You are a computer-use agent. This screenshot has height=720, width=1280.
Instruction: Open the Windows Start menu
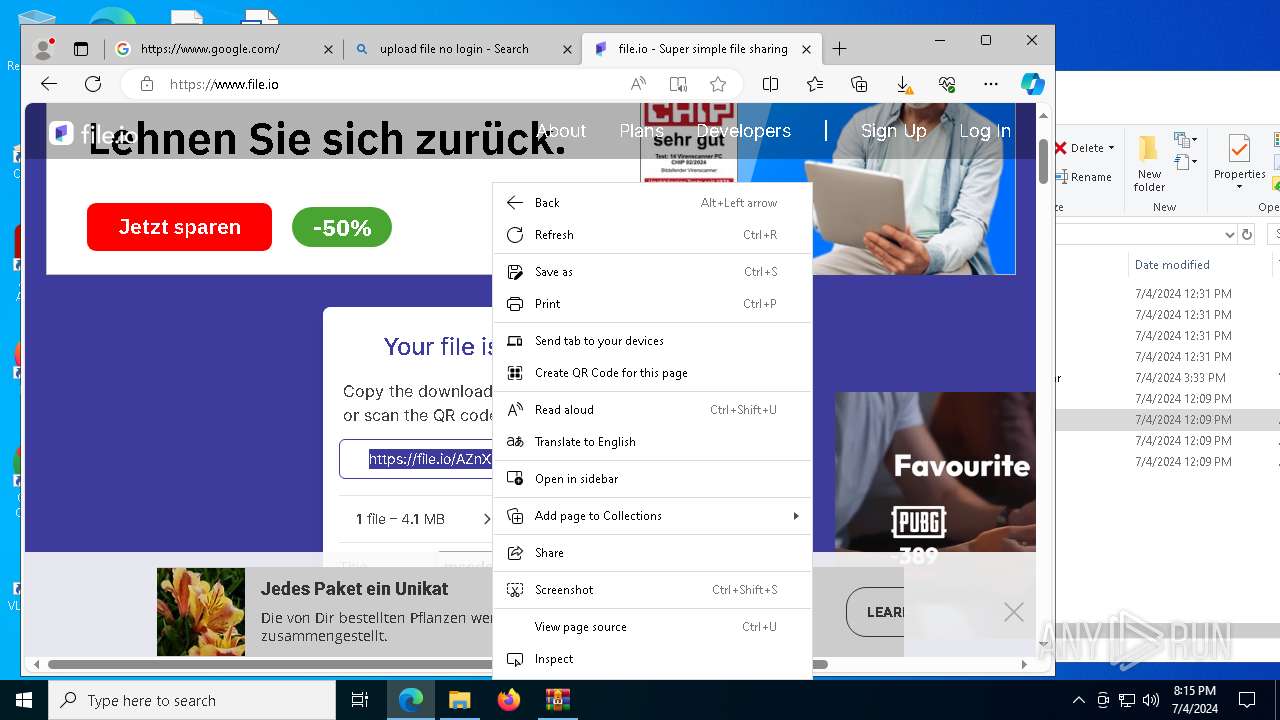coord(24,700)
